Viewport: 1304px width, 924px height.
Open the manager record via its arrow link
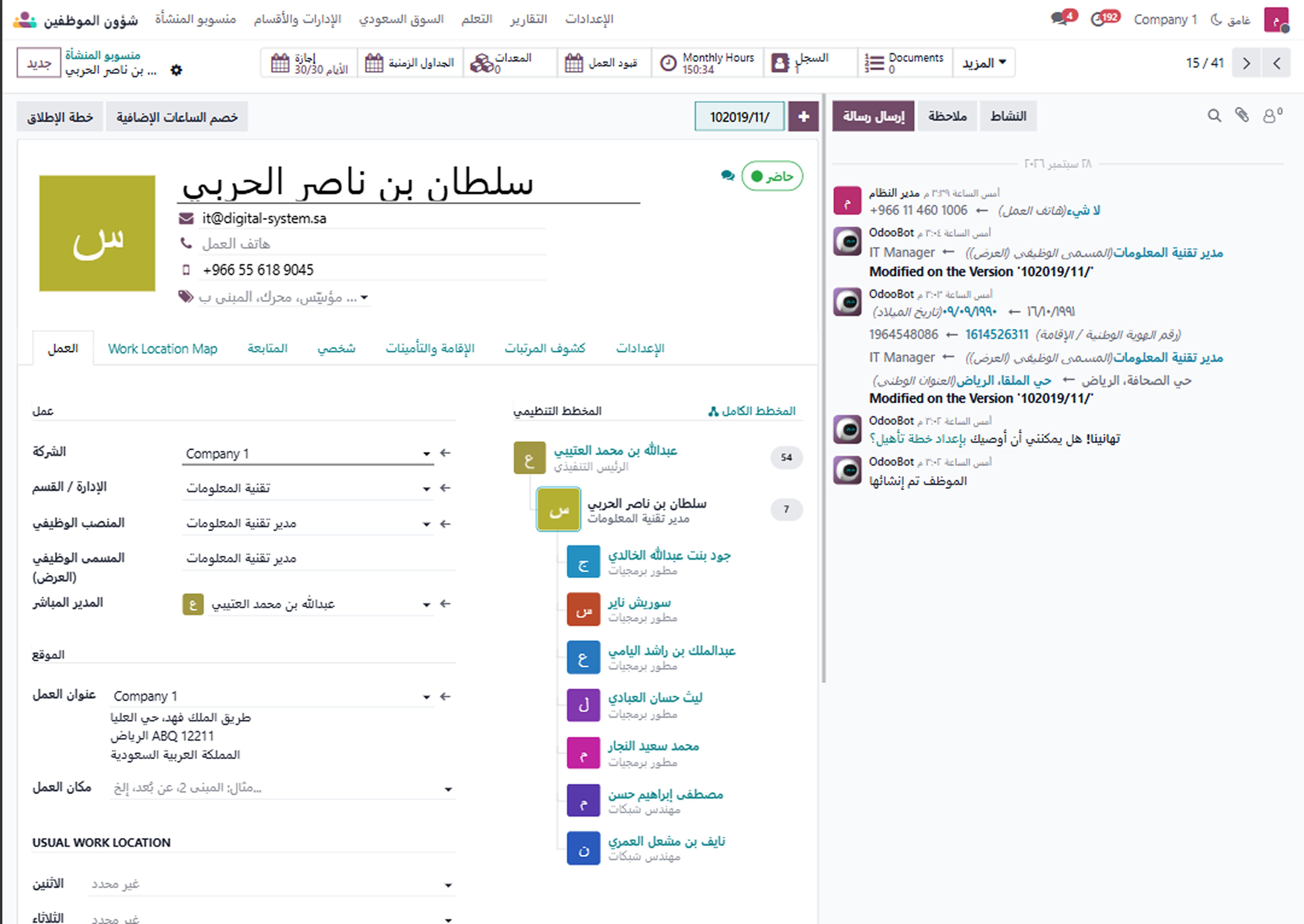[445, 604]
